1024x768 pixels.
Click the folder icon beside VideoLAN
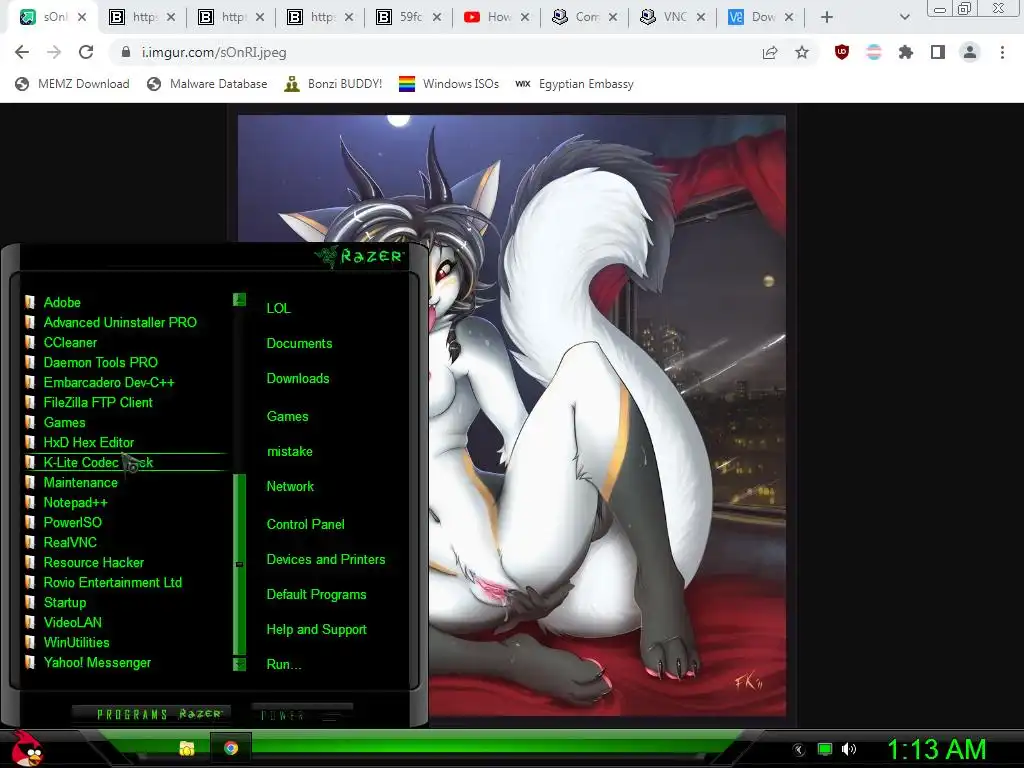pyautogui.click(x=29, y=622)
